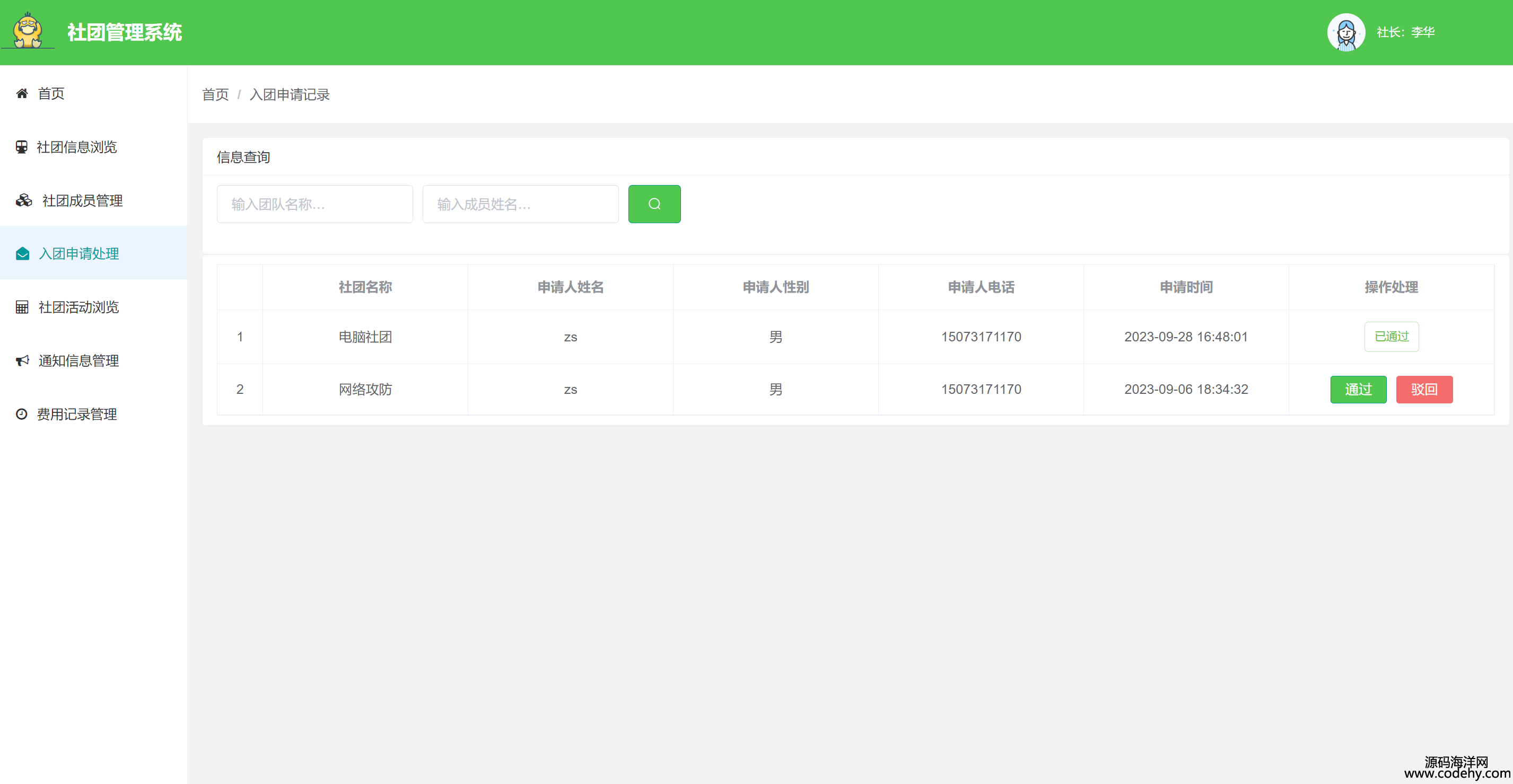
Task: Navigate to 社团活动浏览 menu
Action: point(93,307)
